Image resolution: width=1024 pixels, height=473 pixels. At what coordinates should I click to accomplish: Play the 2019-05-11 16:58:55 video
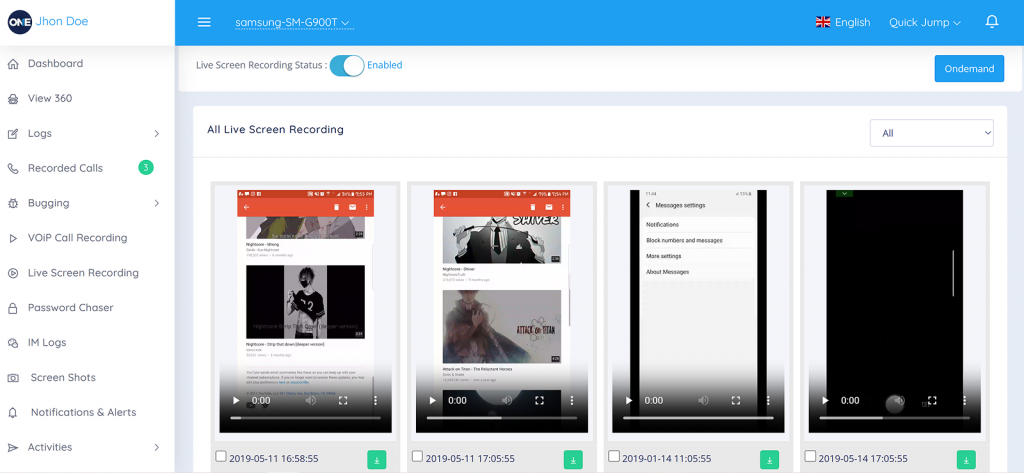(x=236, y=400)
